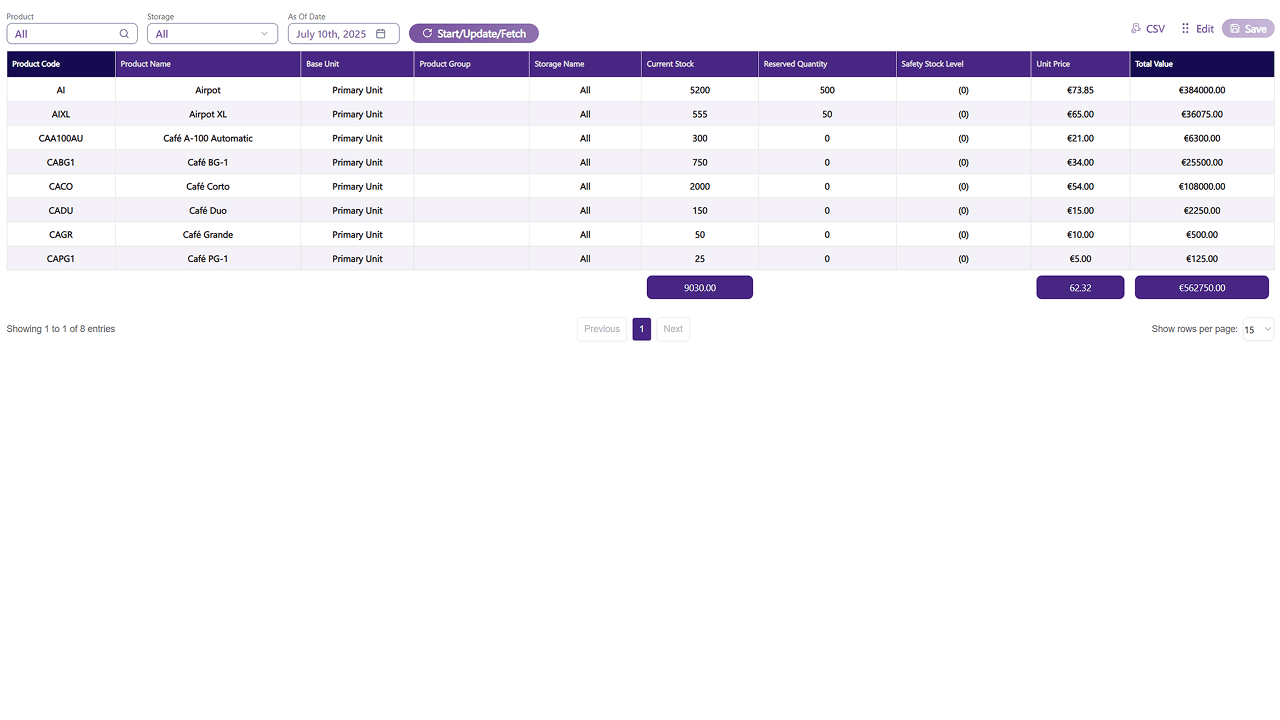Click the 9030.00 stock total pill
This screenshot has height=720, width=1280.
tap(699, 287)
